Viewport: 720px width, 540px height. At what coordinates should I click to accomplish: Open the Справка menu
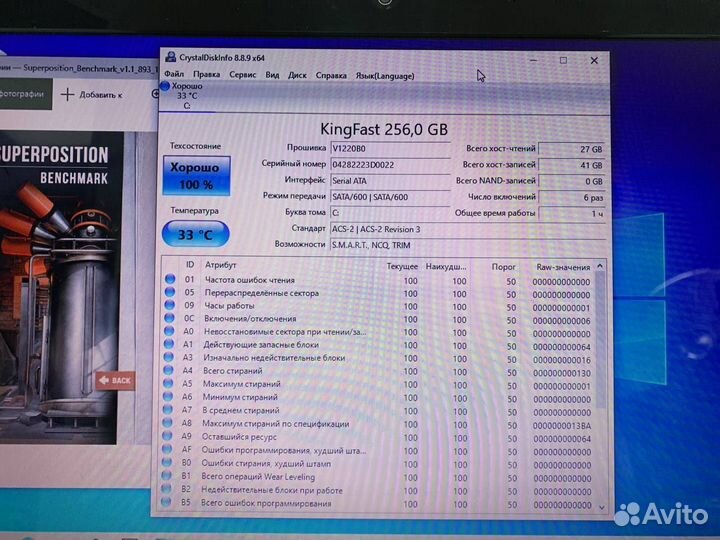click(331, 76)
